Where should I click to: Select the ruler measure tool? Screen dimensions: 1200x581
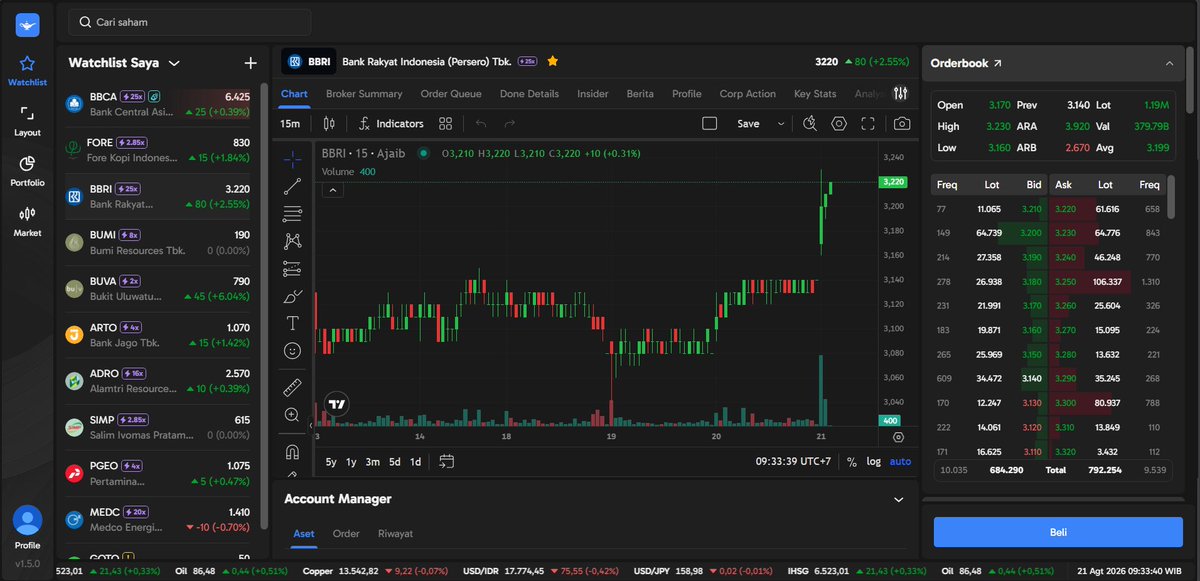point(292,387)
